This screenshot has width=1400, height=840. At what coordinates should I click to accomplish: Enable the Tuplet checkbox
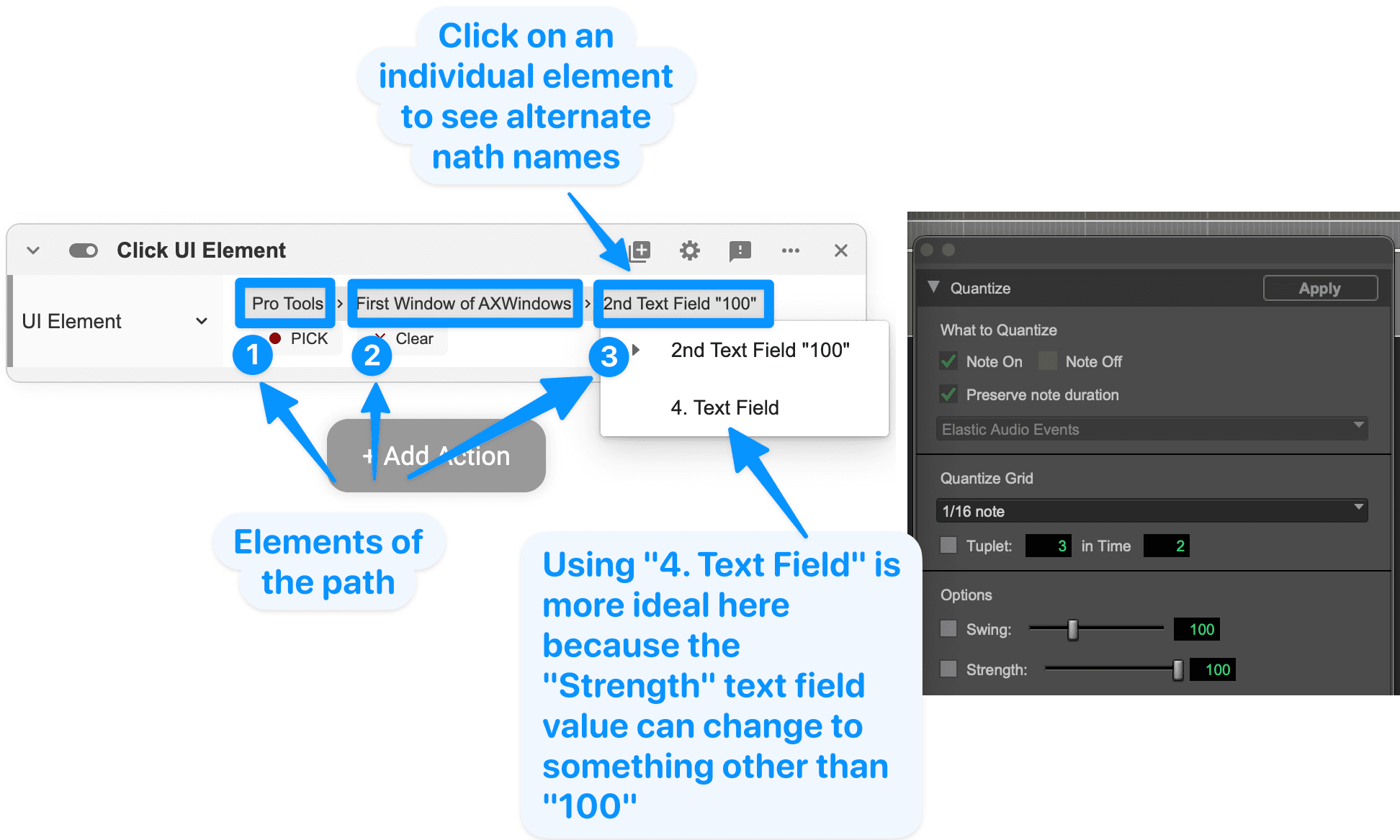point(948,545)
